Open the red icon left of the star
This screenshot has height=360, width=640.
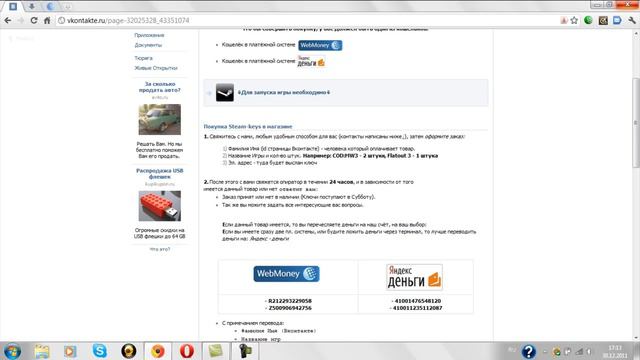[x=564, y=20]
